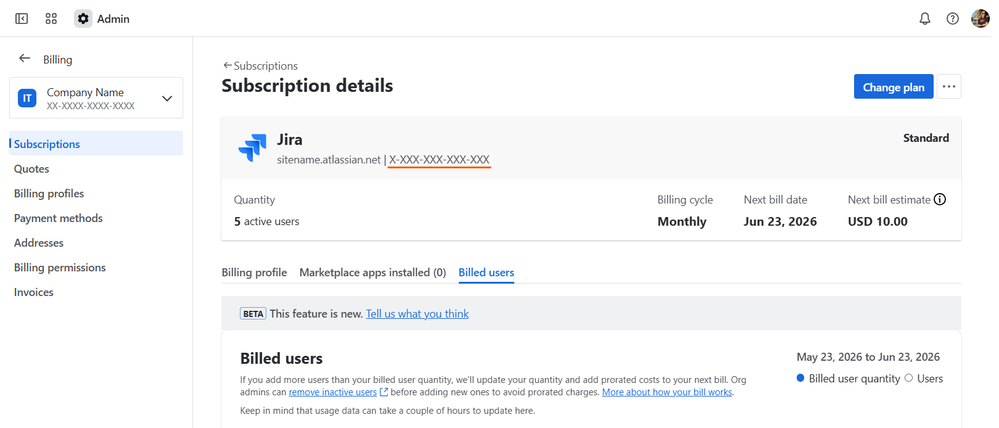Open the more actions ellipsis menu
This screenshot has width=999, height=428.
click(x=949, y=87)
